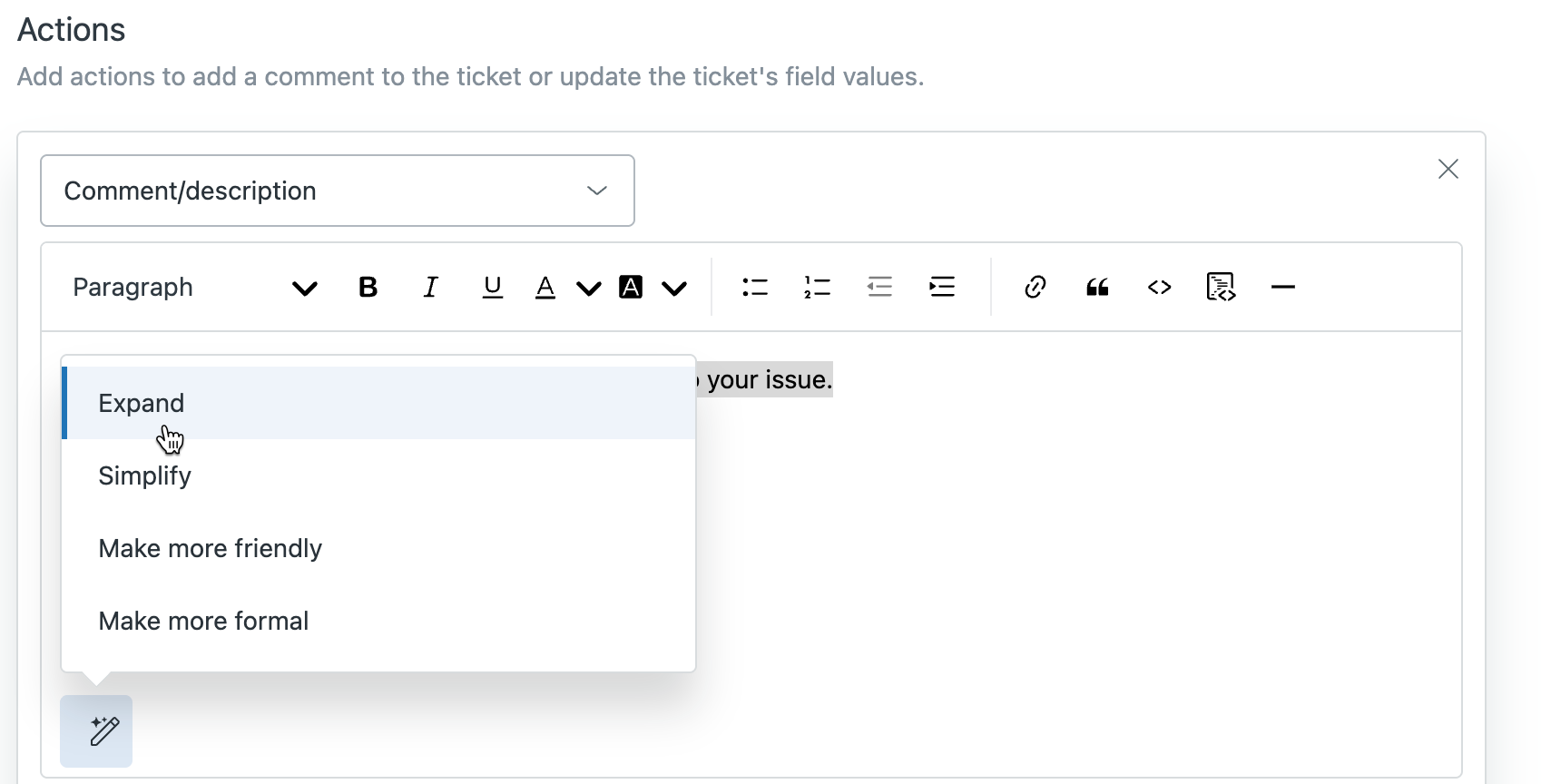This screenshot has height=784, width=1541.
Task: Click the AI magic wand button
Action: tap(96, 731)
